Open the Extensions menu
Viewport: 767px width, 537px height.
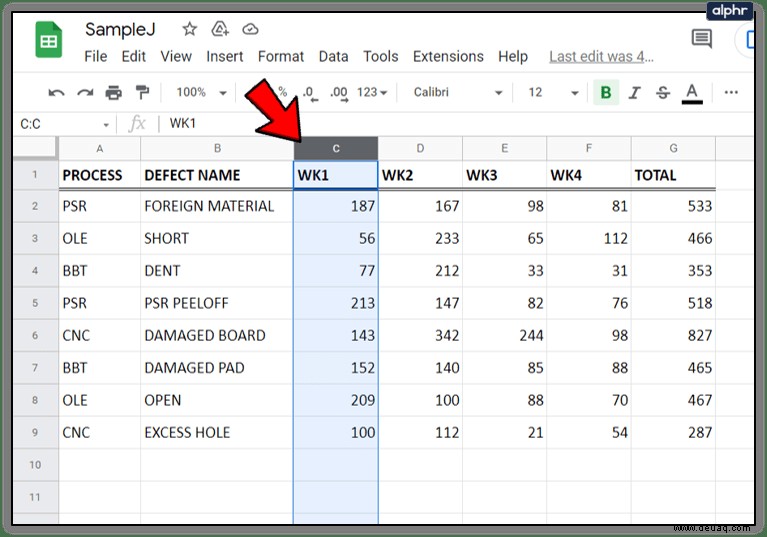point(448,57)
